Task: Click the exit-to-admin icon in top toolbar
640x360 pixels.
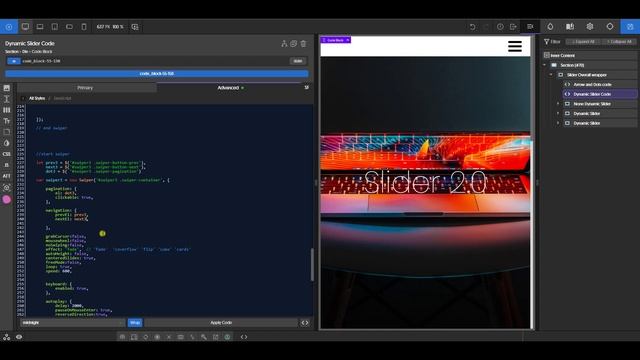Action: [513, 27]
